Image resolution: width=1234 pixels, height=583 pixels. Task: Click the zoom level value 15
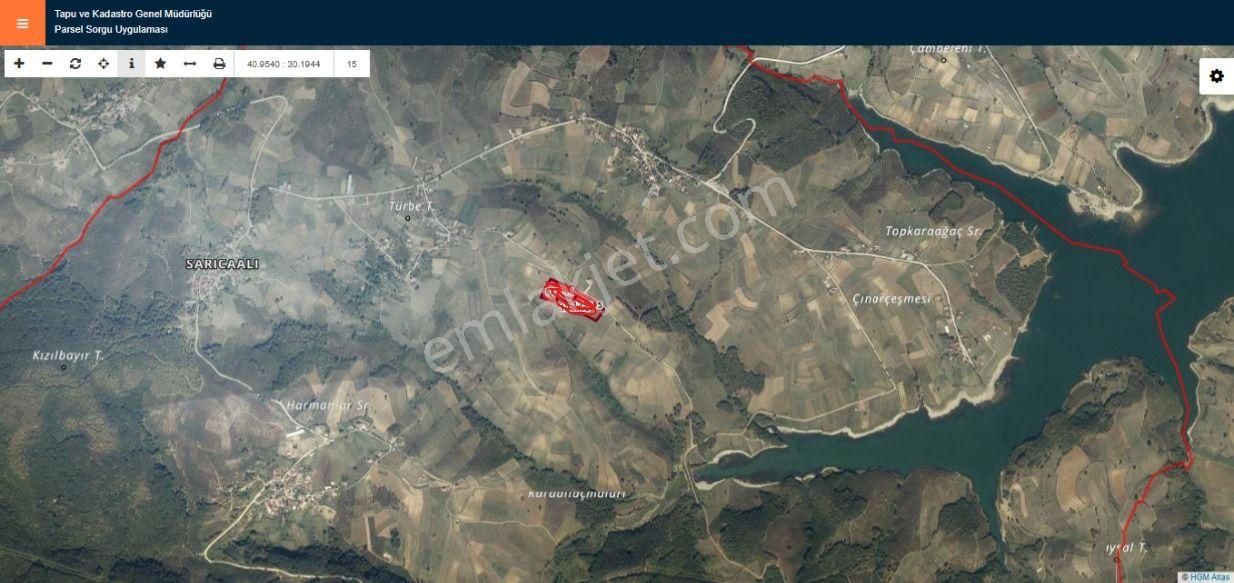[352, 64]
